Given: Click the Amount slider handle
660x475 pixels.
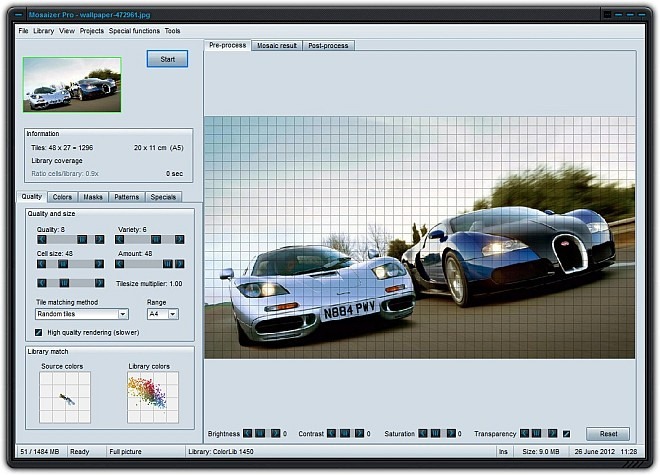Looking at the screenshot, I should click(168, 264).
